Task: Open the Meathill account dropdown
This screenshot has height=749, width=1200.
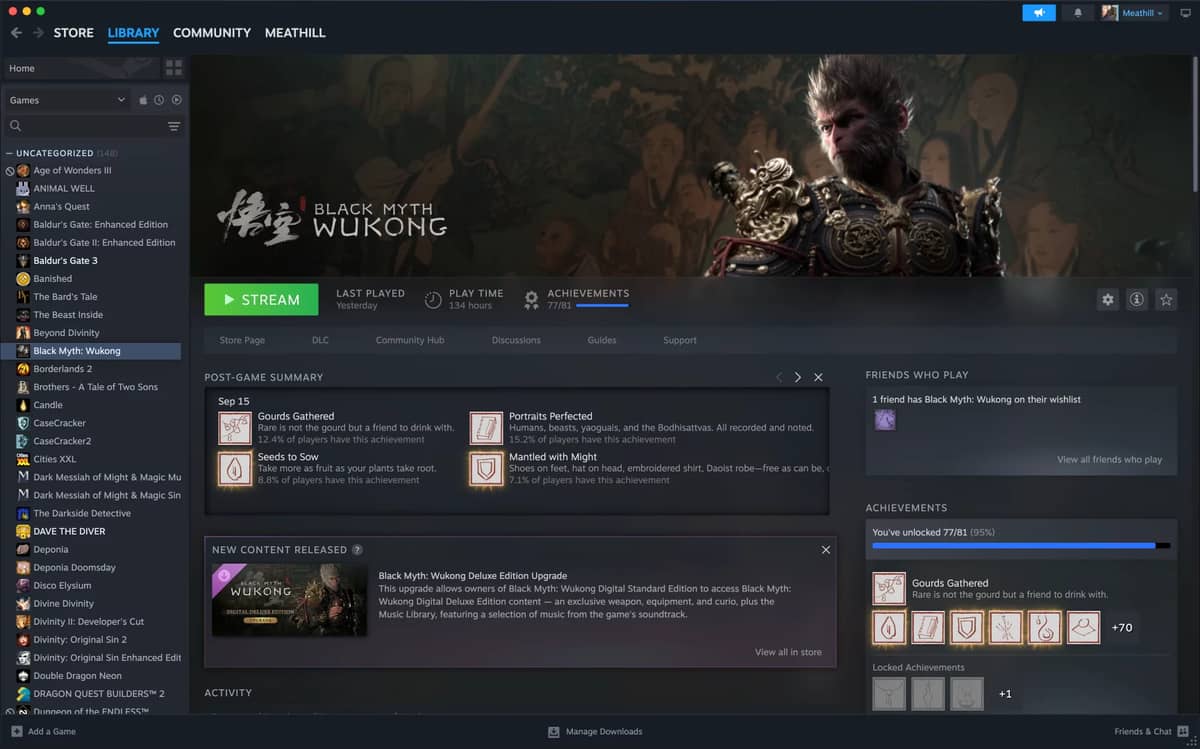Action: click(x=1134, y=13)
